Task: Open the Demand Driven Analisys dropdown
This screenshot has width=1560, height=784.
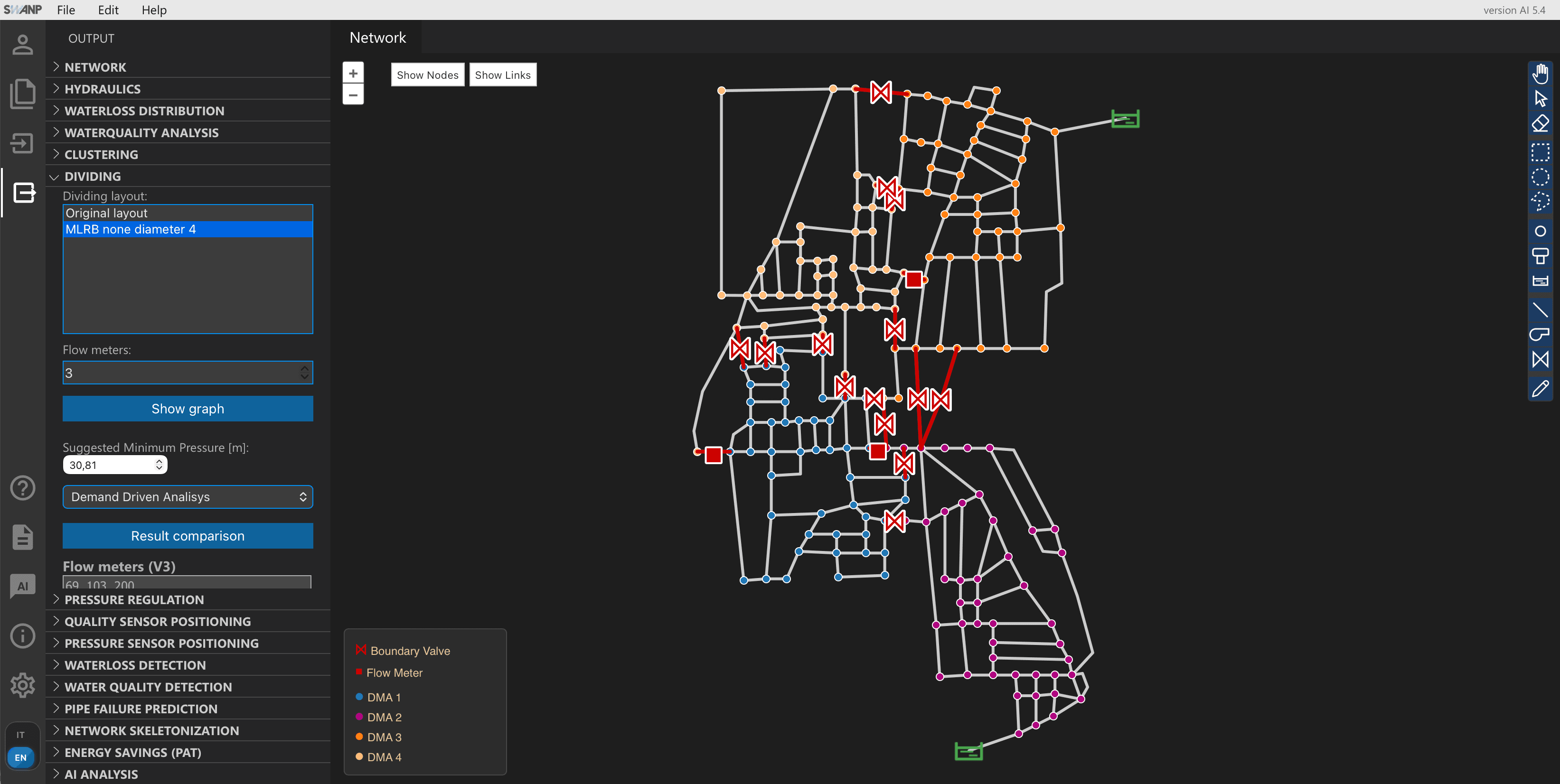Action: point(188,497)
